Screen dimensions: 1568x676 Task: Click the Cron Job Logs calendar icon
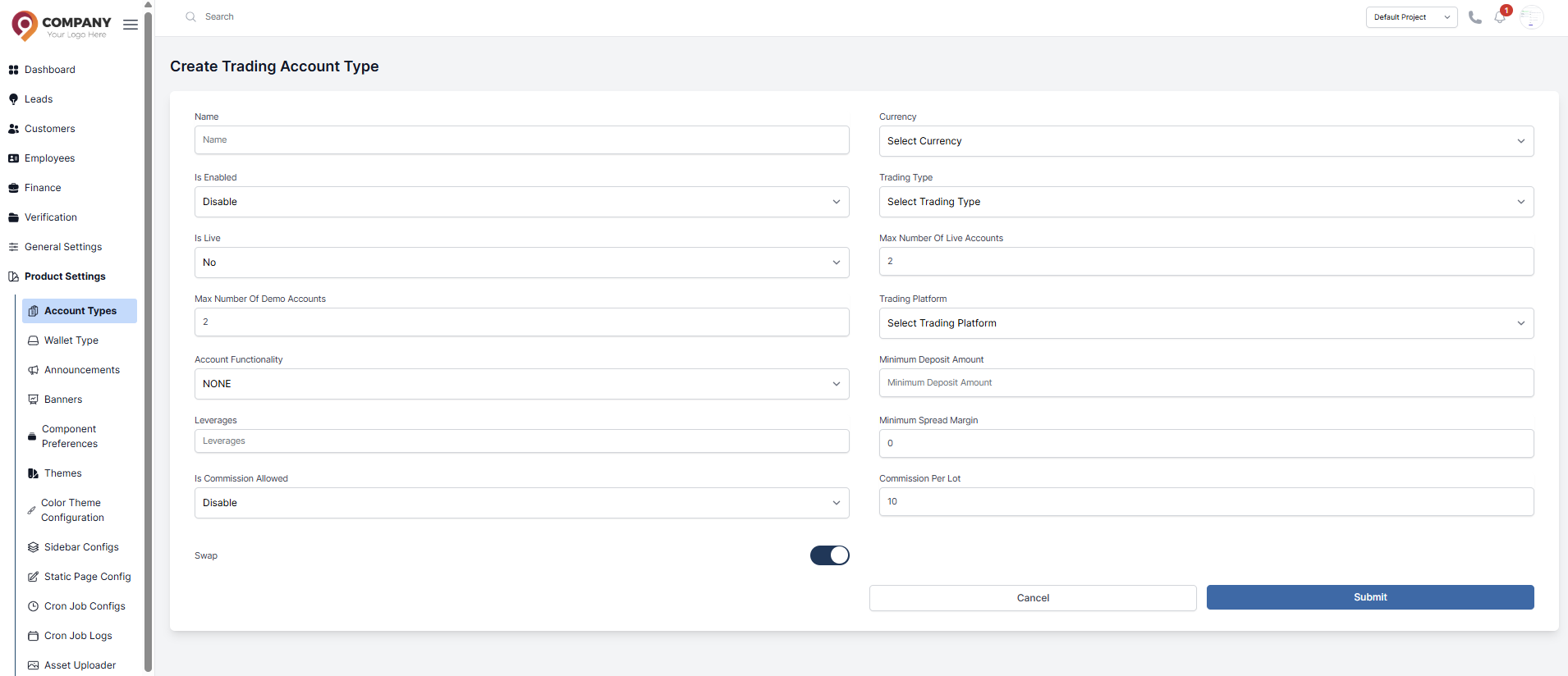pos(33,636)
